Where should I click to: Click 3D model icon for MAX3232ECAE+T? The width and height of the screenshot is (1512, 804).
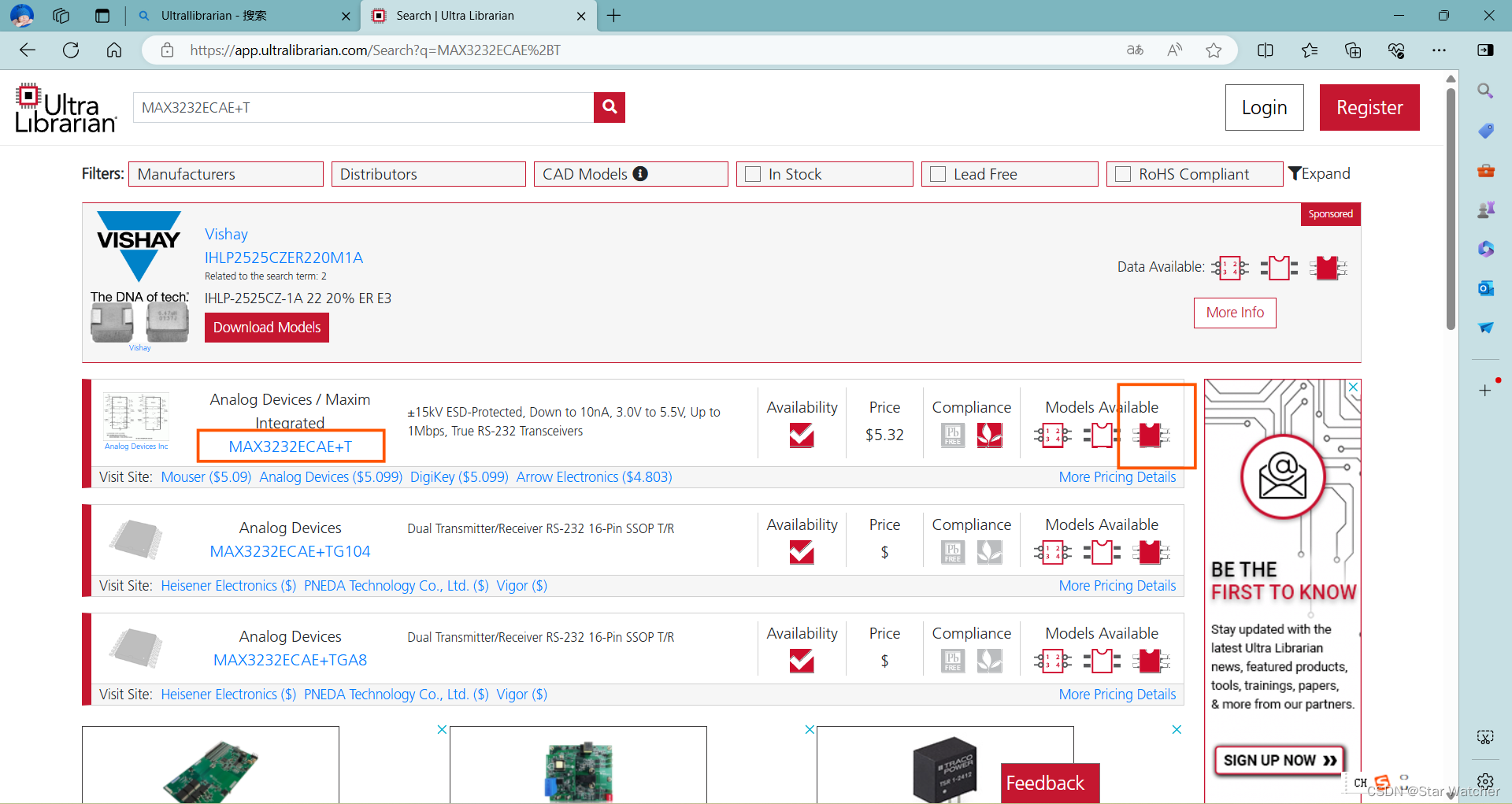tap(1151, 435)
